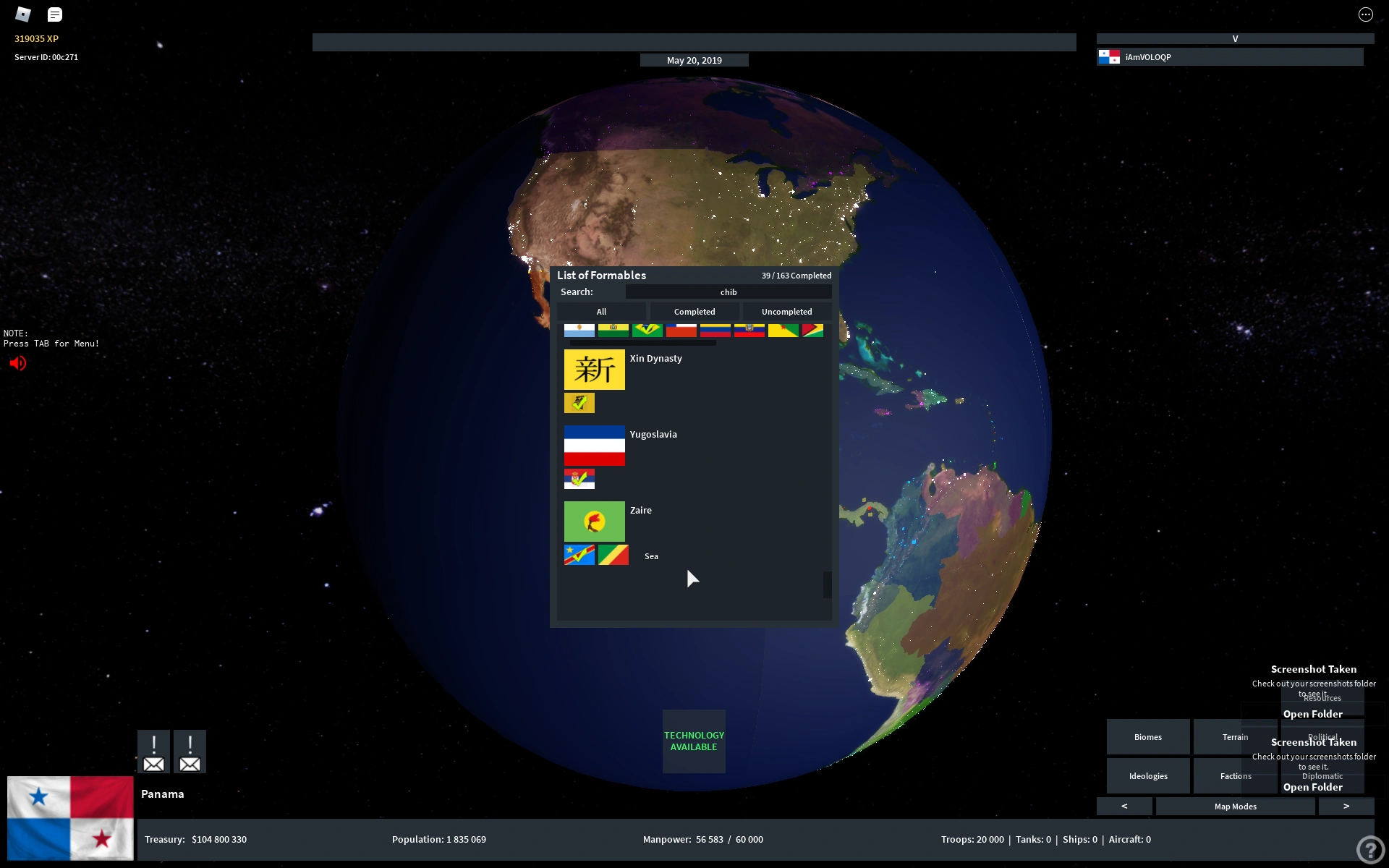
Task: Open the chat icon at top left
Action: (55, 14)
